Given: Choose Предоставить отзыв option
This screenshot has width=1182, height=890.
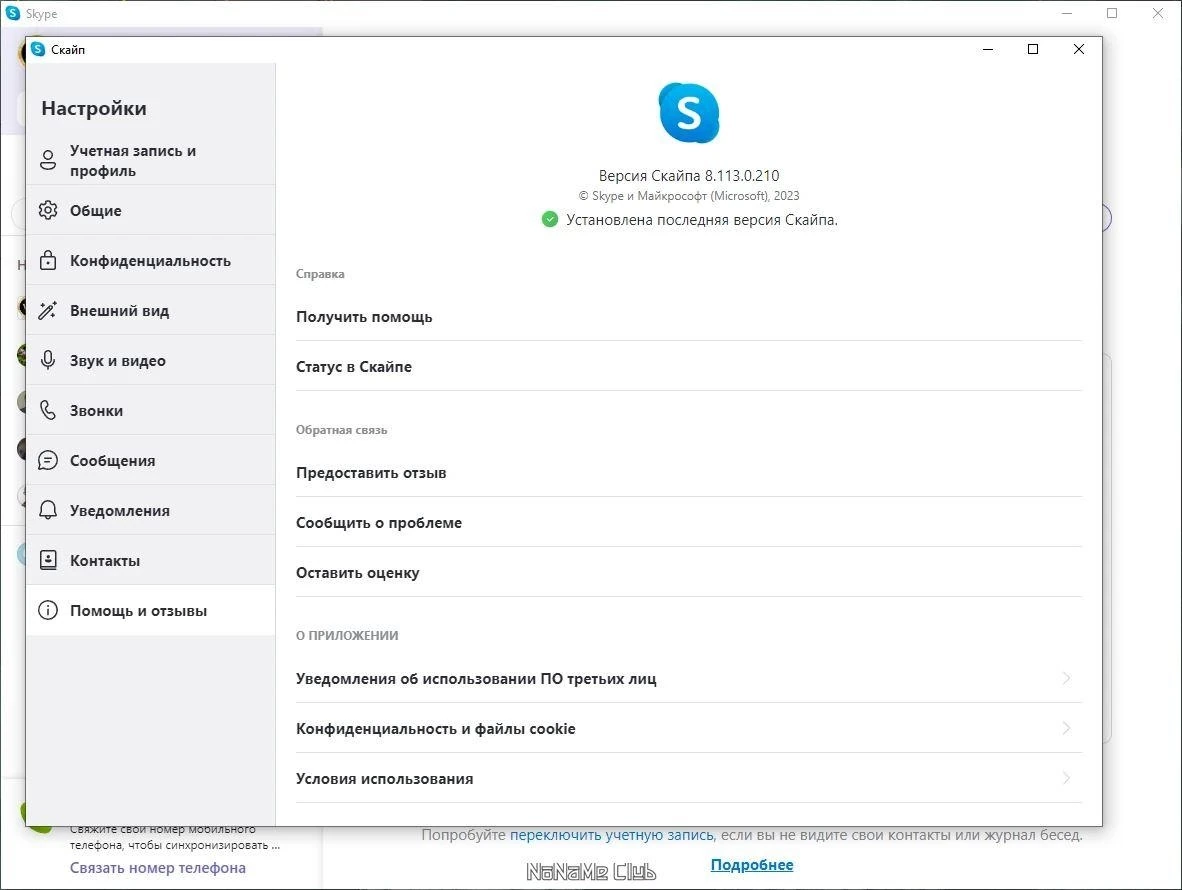Looking at the screenshot, I should (689, 473).
